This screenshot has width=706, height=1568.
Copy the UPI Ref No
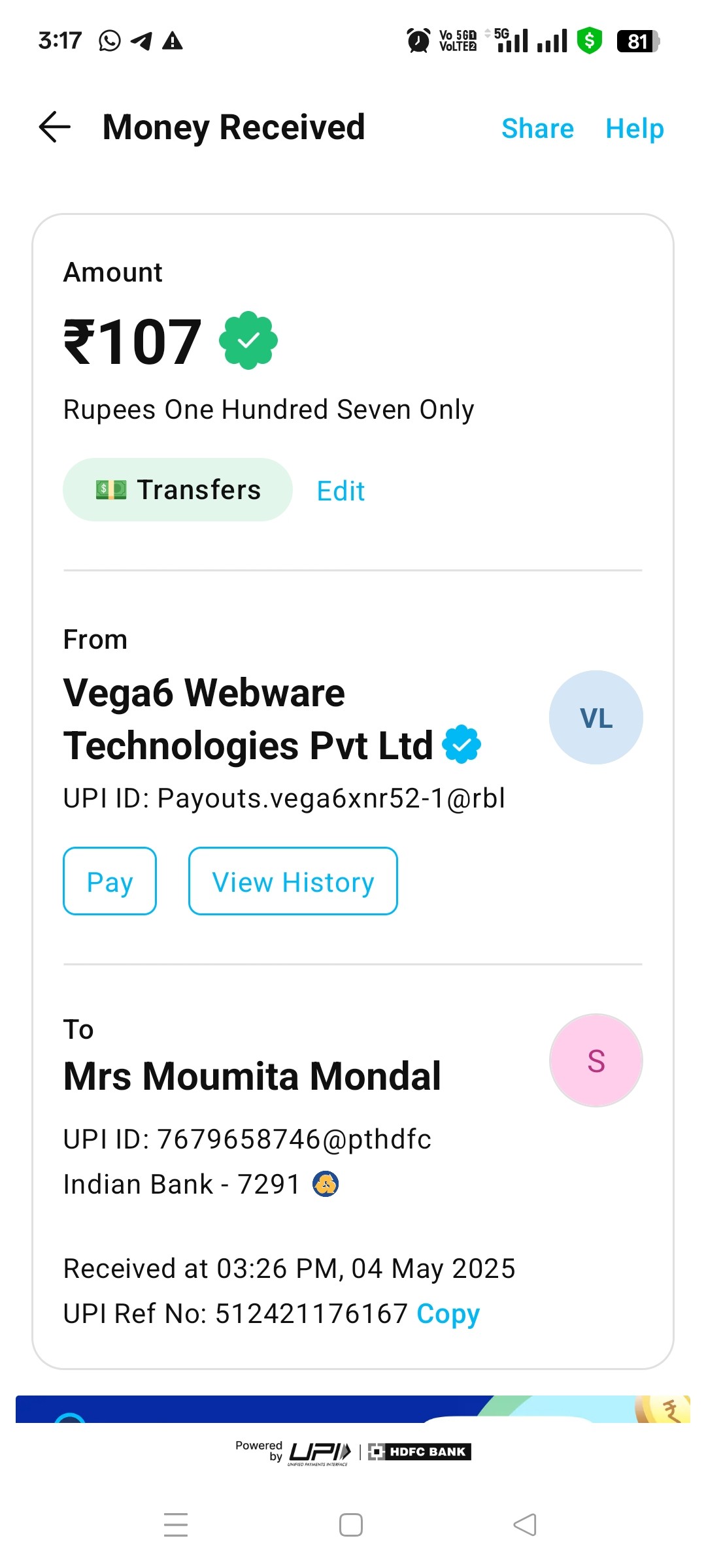point(448,1313)
